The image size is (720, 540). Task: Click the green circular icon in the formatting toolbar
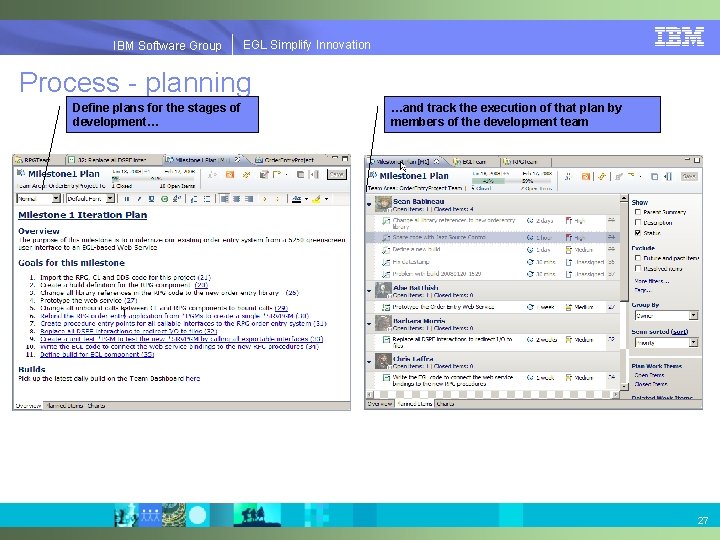164,199
